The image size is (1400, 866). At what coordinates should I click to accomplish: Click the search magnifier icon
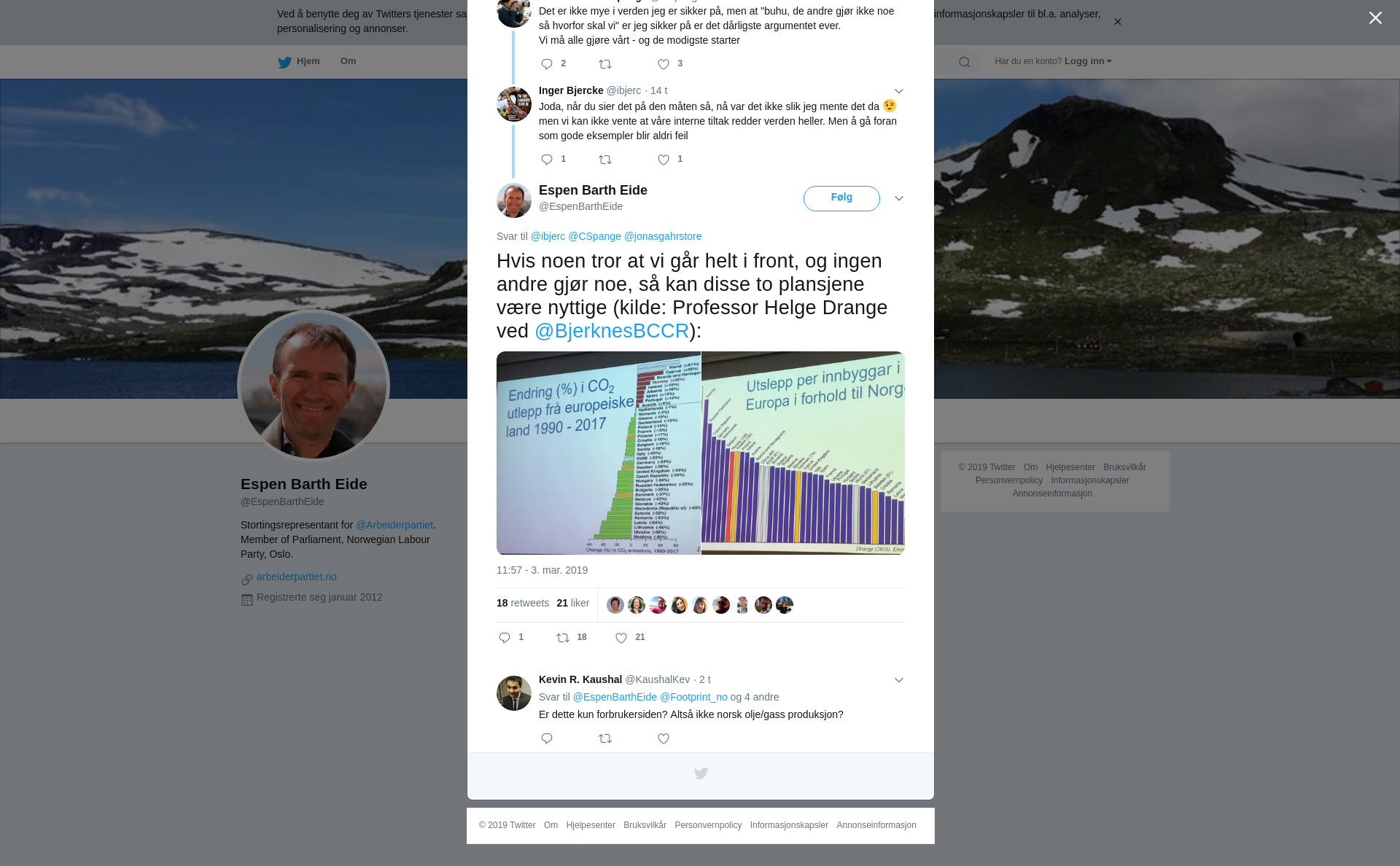point(965,62)
